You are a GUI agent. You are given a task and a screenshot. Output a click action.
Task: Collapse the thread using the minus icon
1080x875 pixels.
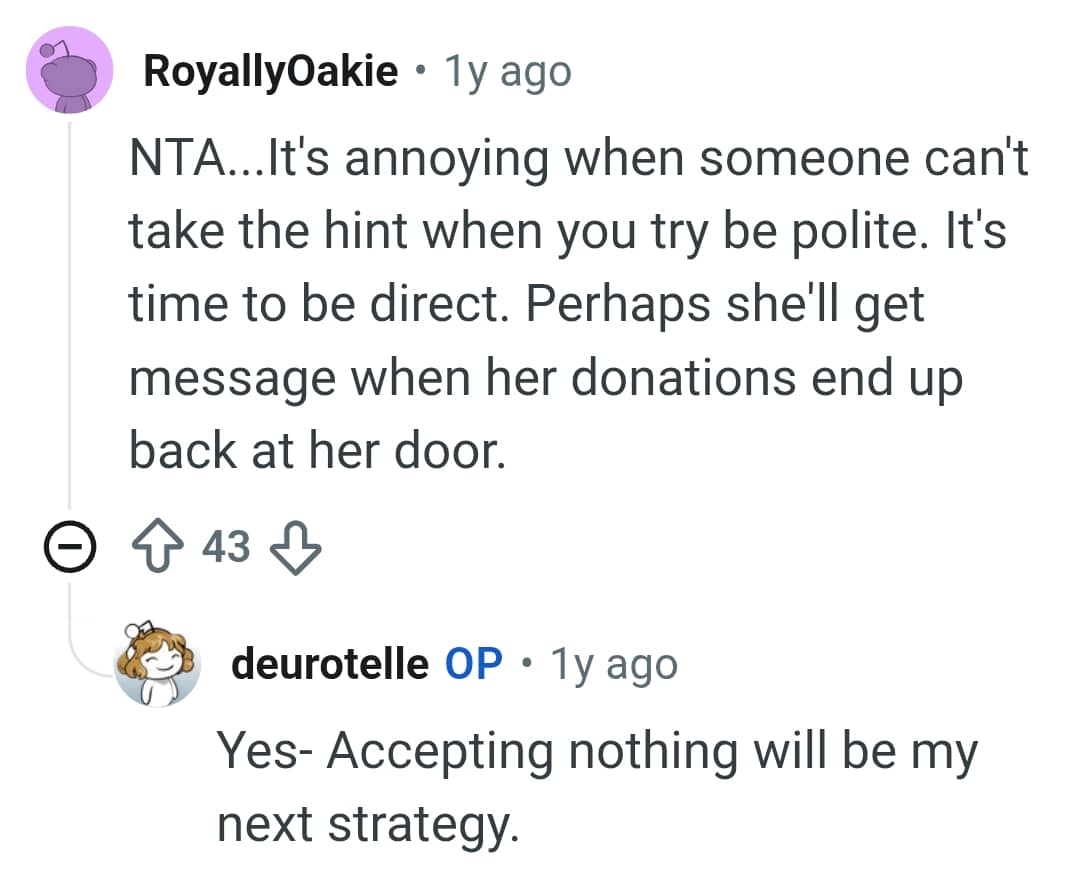tap(68, 546)
